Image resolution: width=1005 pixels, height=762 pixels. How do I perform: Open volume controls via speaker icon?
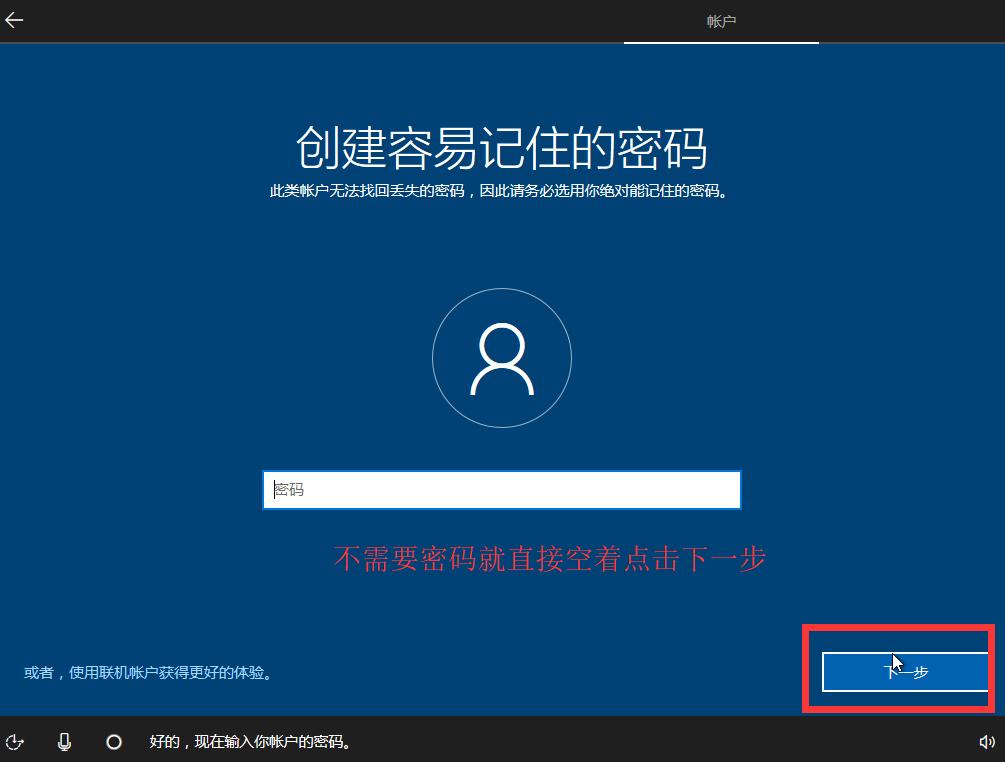(988, 742)
